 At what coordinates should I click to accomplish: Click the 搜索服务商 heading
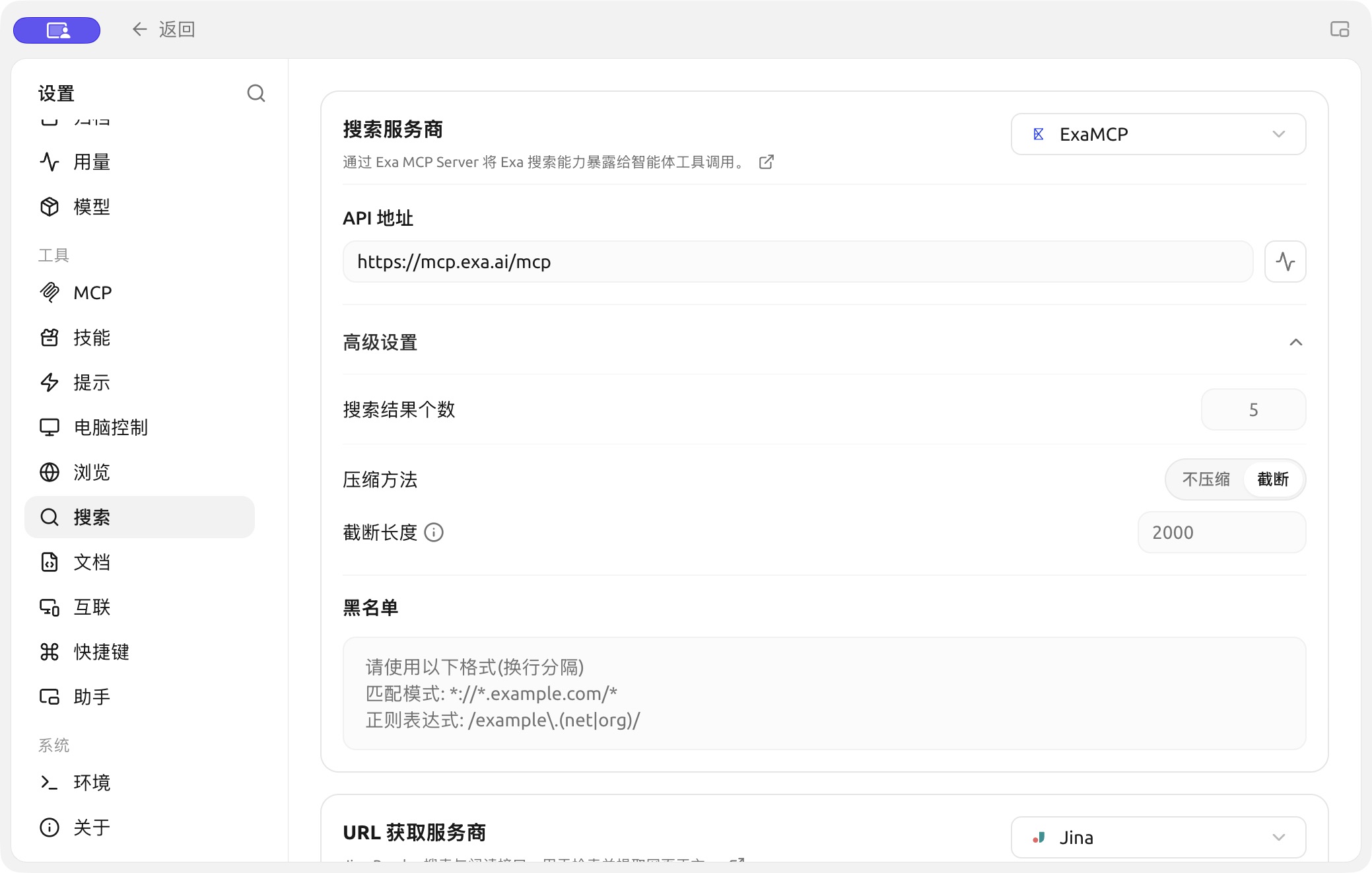[x=393, y=129]
